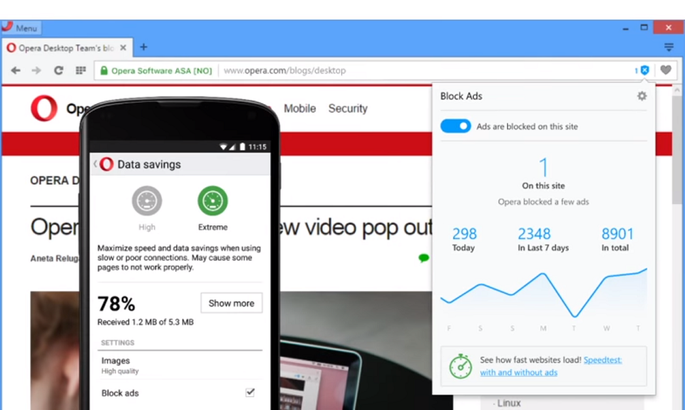The width and height of the screenshot is (685, 410).
Task: Open the Mobile navigation item
Action: tap(300, 108)
